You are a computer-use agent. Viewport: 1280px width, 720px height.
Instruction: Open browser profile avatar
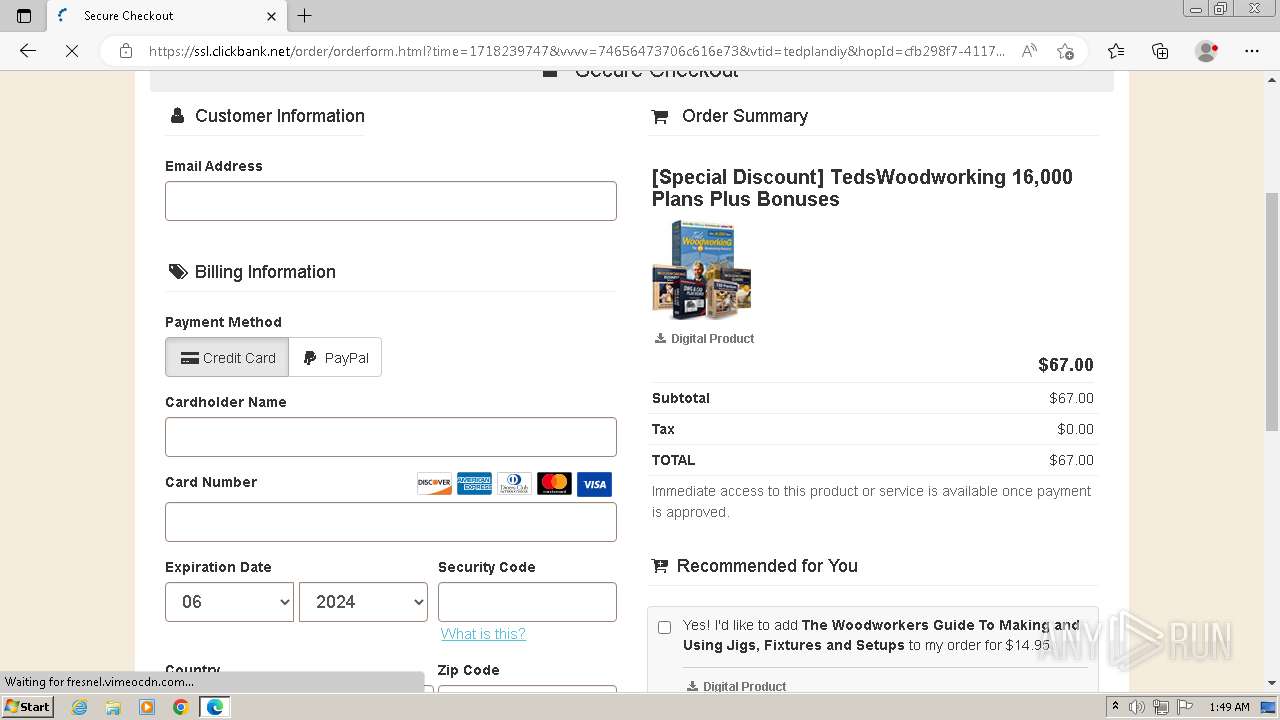click(x=1207, y=51)
